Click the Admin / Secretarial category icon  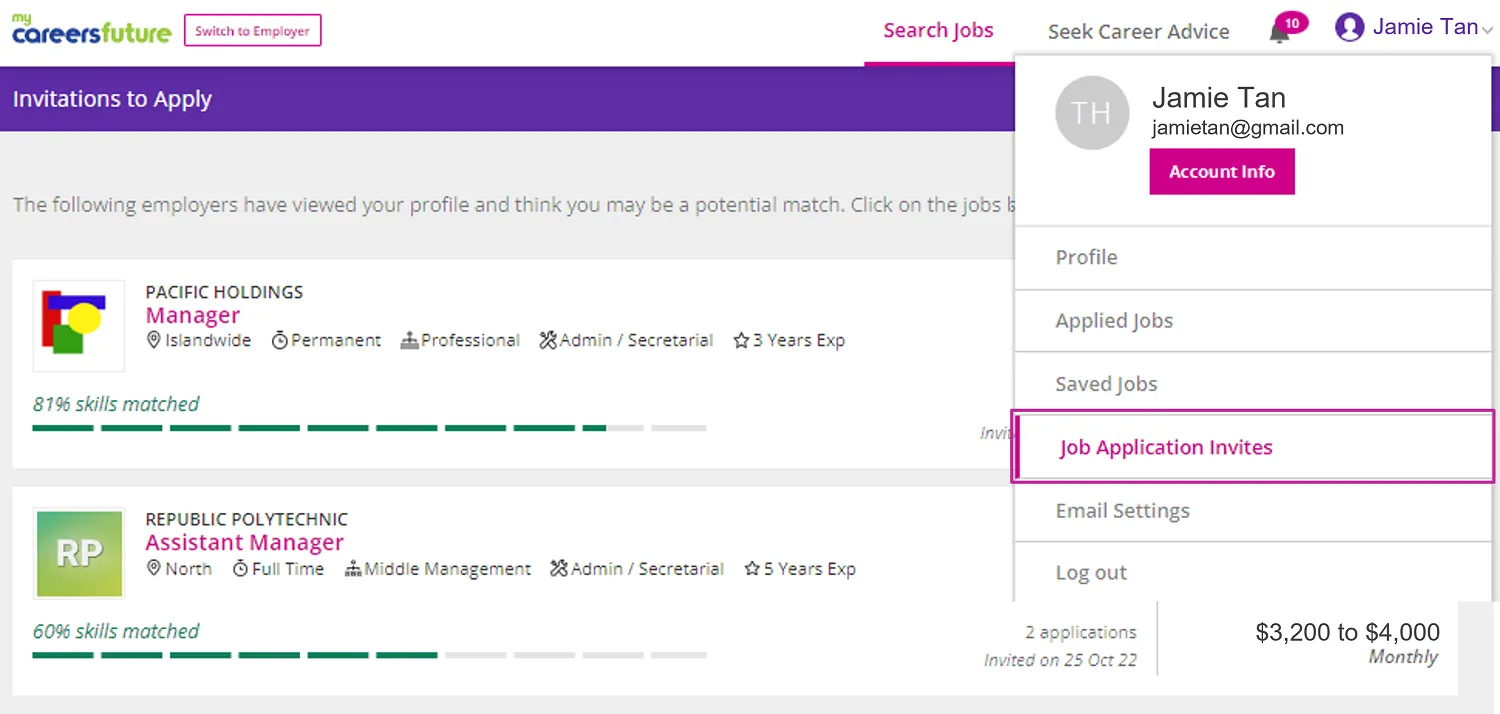point(547,340)
